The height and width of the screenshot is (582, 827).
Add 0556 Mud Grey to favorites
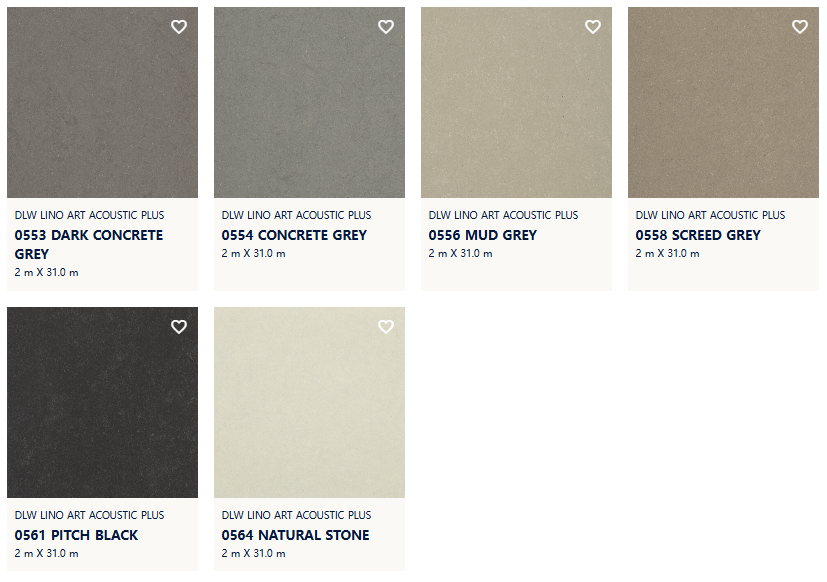[x=593, y=26]
